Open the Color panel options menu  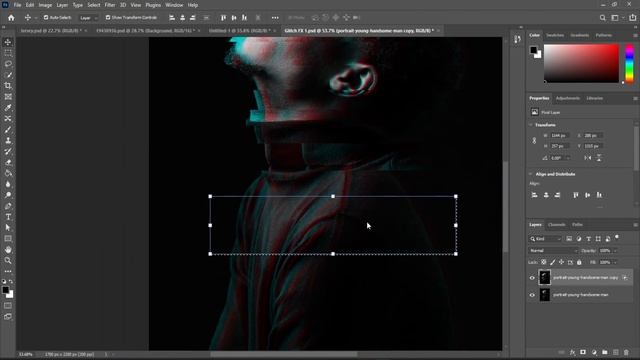(x=635, y=36)
